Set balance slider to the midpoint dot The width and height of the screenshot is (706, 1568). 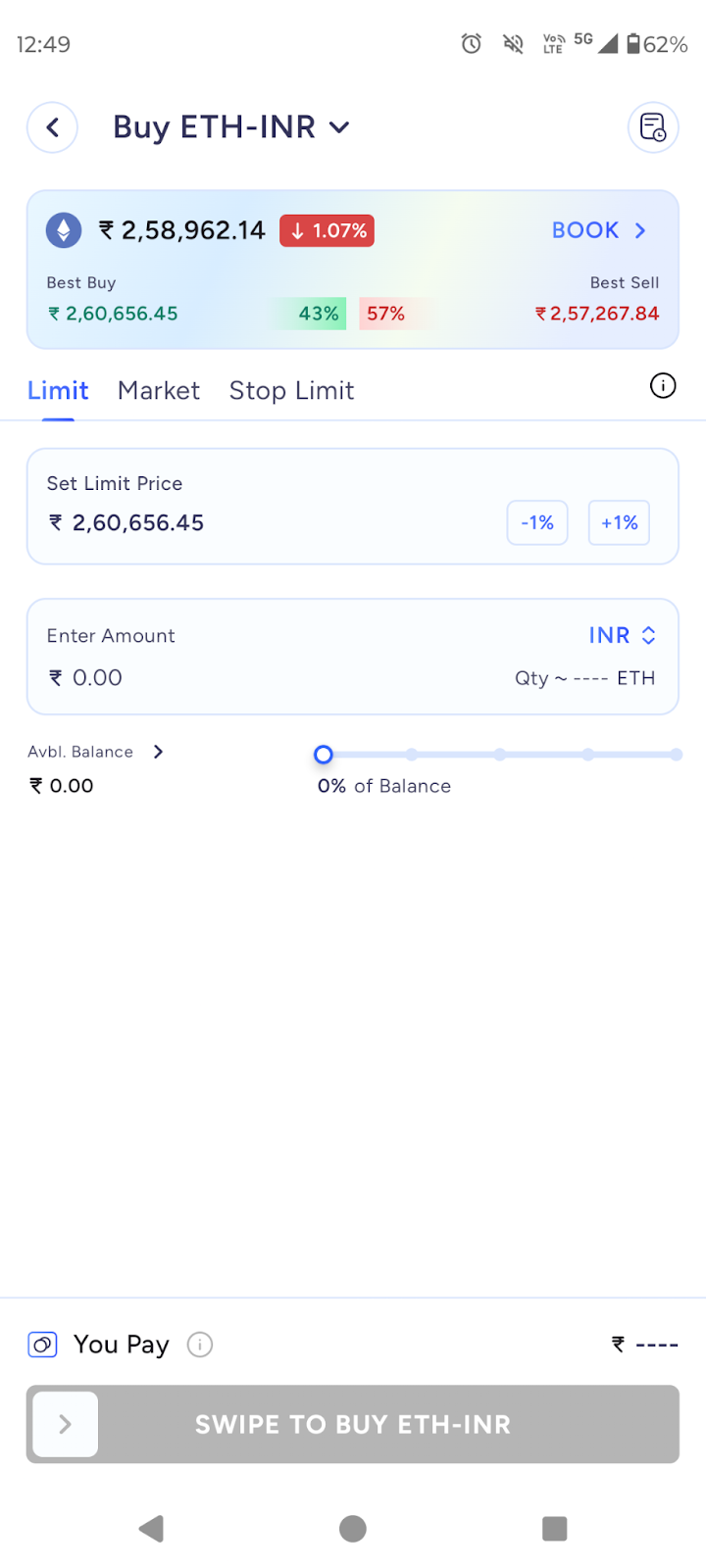(x=500, y=755)
